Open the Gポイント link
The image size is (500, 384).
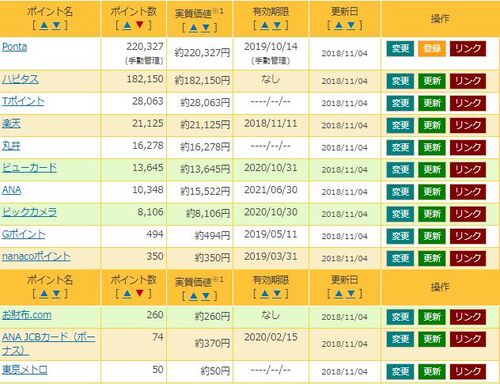[23, 234]
